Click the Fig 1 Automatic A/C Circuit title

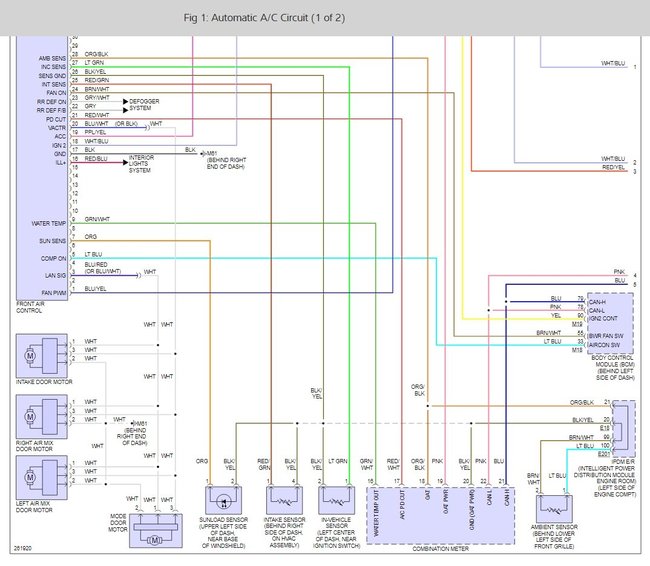[264, 18]
